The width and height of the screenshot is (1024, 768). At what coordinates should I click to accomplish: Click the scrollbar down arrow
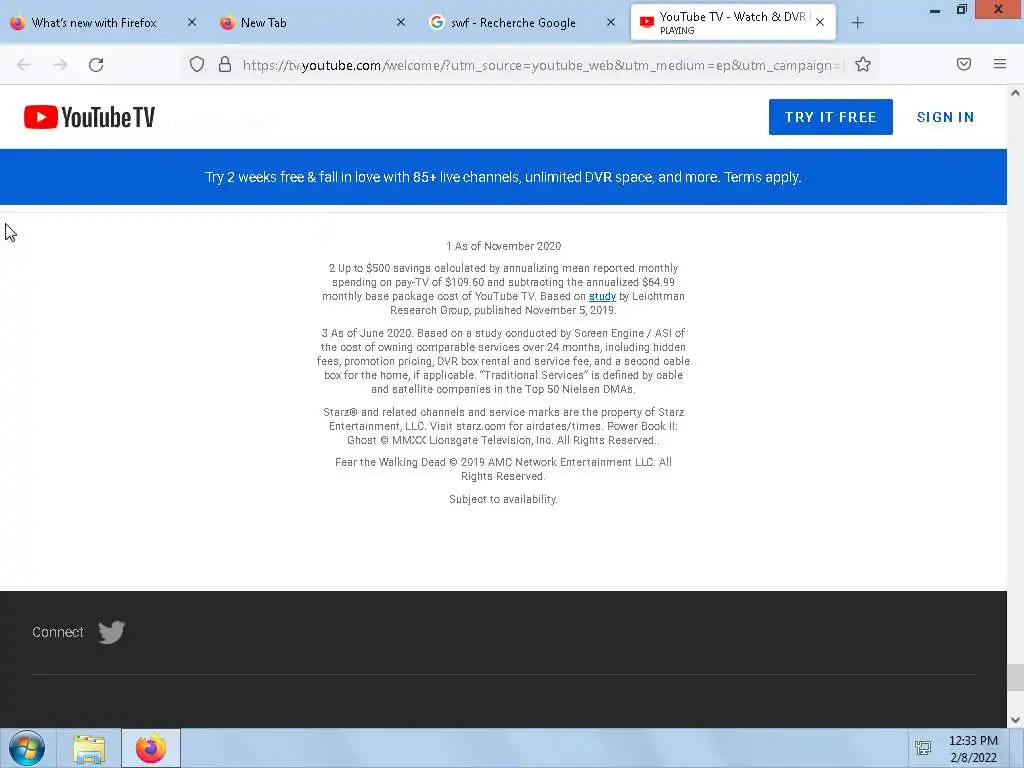click(x=1016, y=720)
